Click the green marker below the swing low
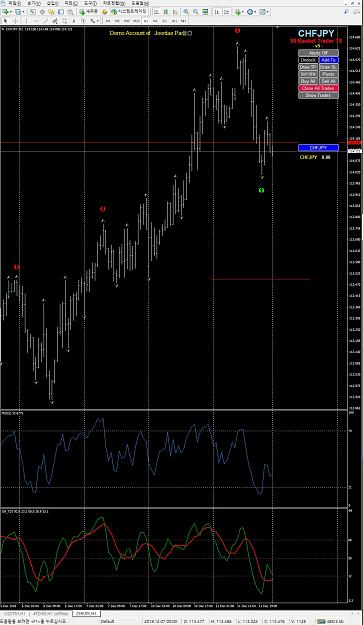Screen dimensions: 363x625 pyautogui.click(x=261, y=191)
